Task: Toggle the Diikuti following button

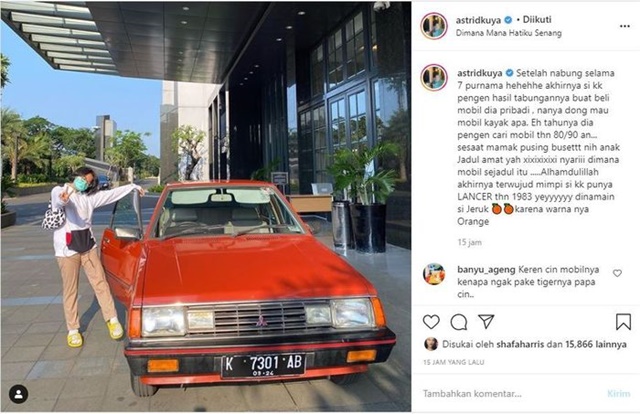Action: coord(537,20)
